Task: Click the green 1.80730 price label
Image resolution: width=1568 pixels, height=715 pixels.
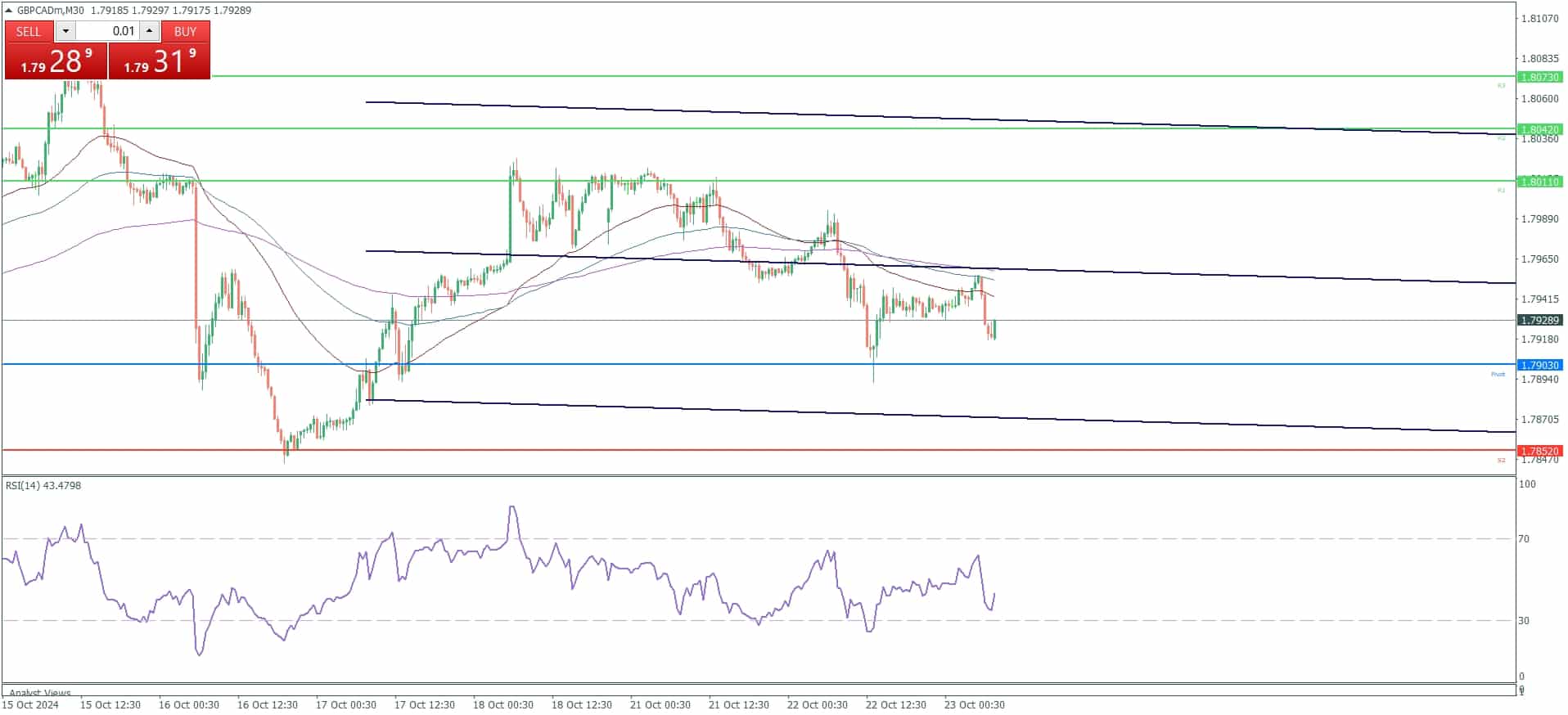Action: 1539,77
